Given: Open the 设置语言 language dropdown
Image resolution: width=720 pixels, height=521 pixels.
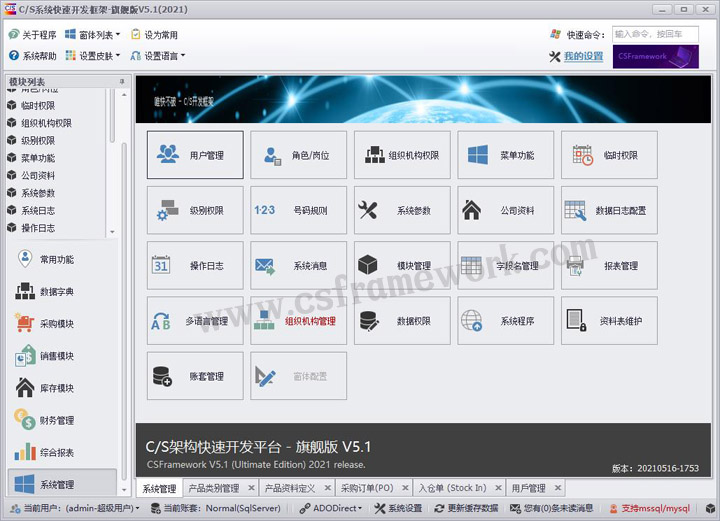Looking at the screenshot, I should click(x=160, y=56).
